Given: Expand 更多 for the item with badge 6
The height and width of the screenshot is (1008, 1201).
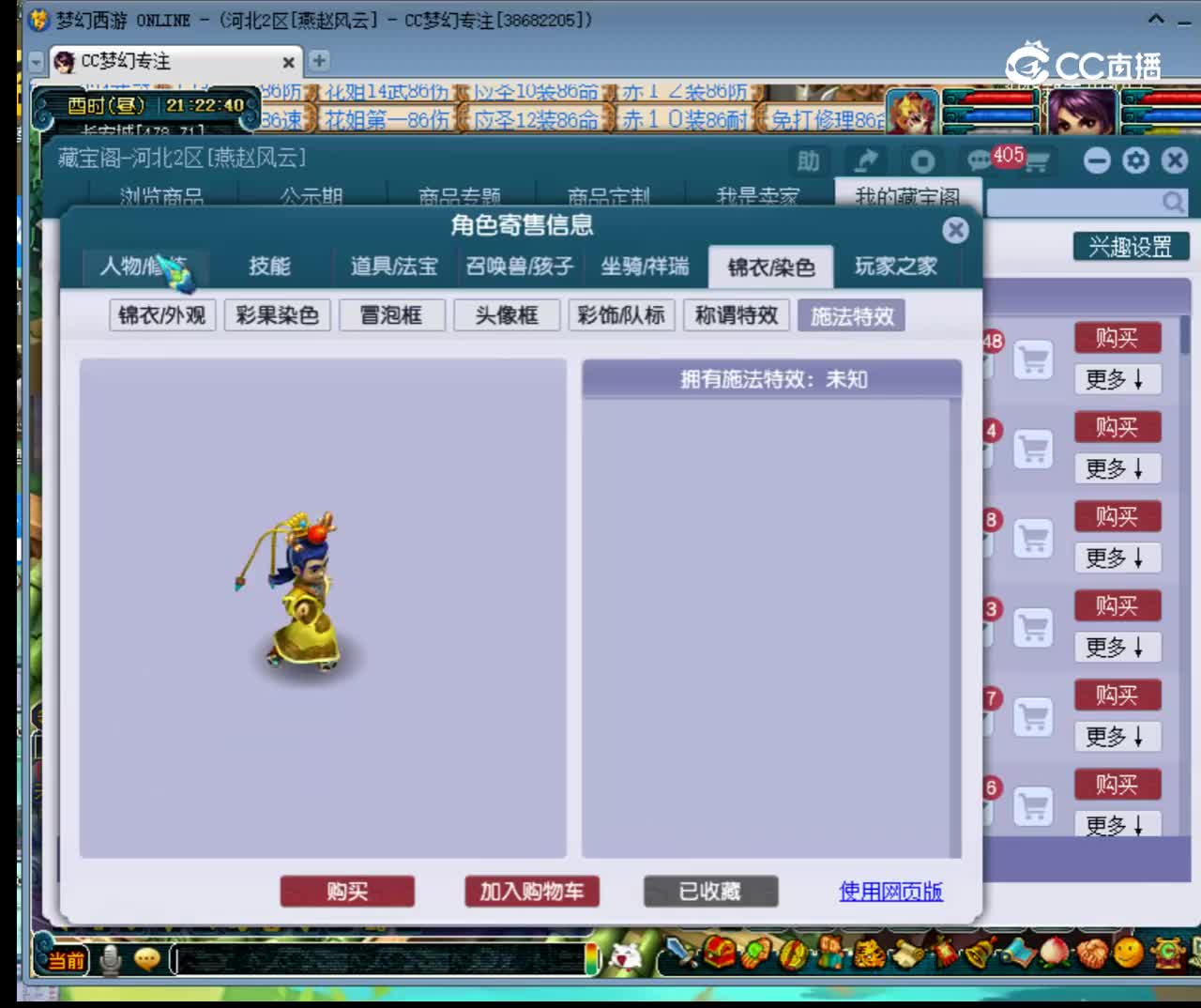Looking at the screenshot, I should point(1116,824).
